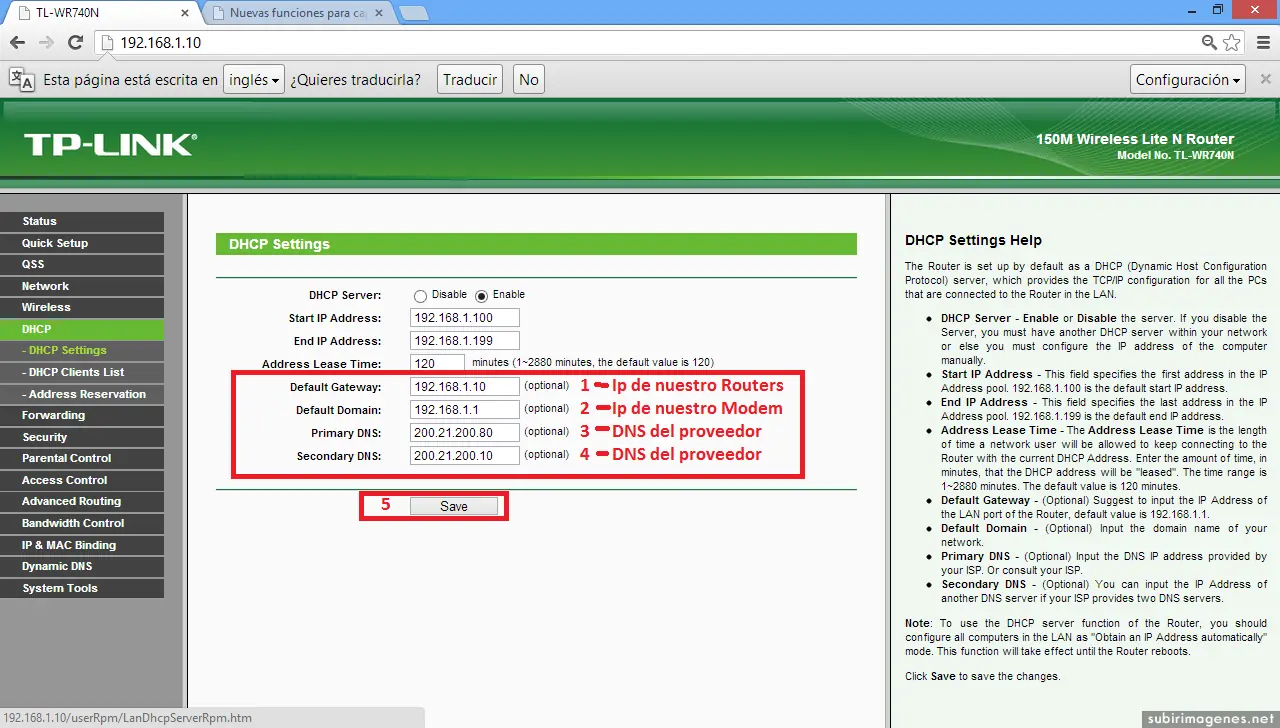This screenshot has height=728, width=1280.
Task: Open the Access Control menu
Action: coord(82,480)
